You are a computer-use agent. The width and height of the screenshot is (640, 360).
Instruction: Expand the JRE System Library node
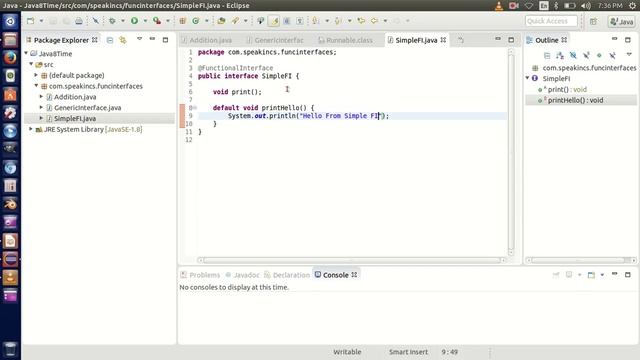31,129
